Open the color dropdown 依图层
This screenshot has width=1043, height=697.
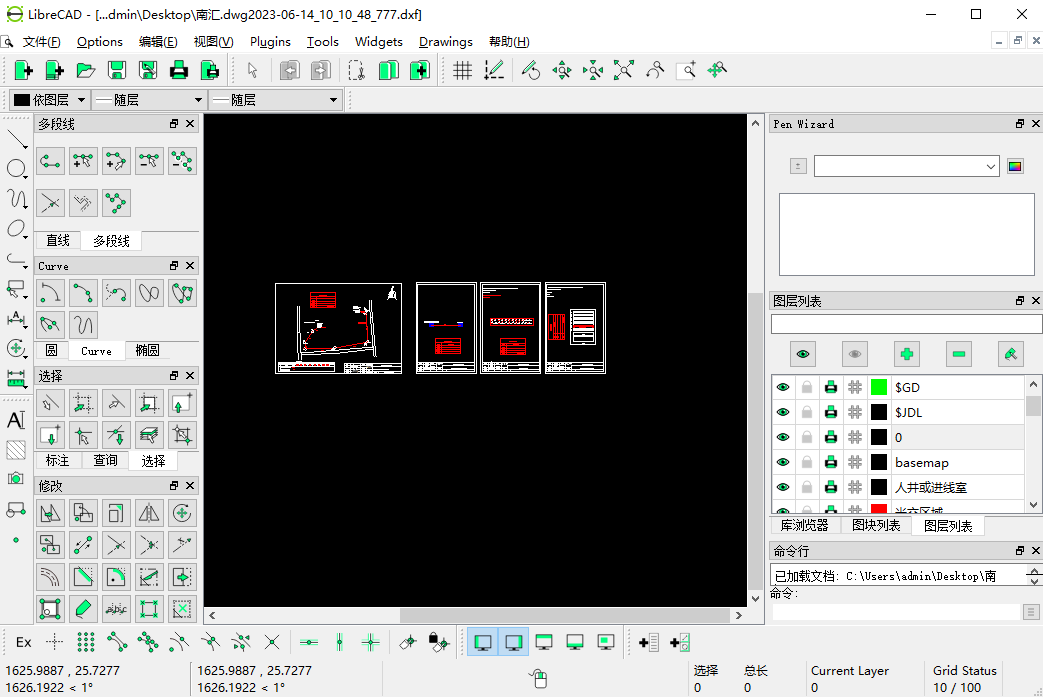tap(50, 100)
